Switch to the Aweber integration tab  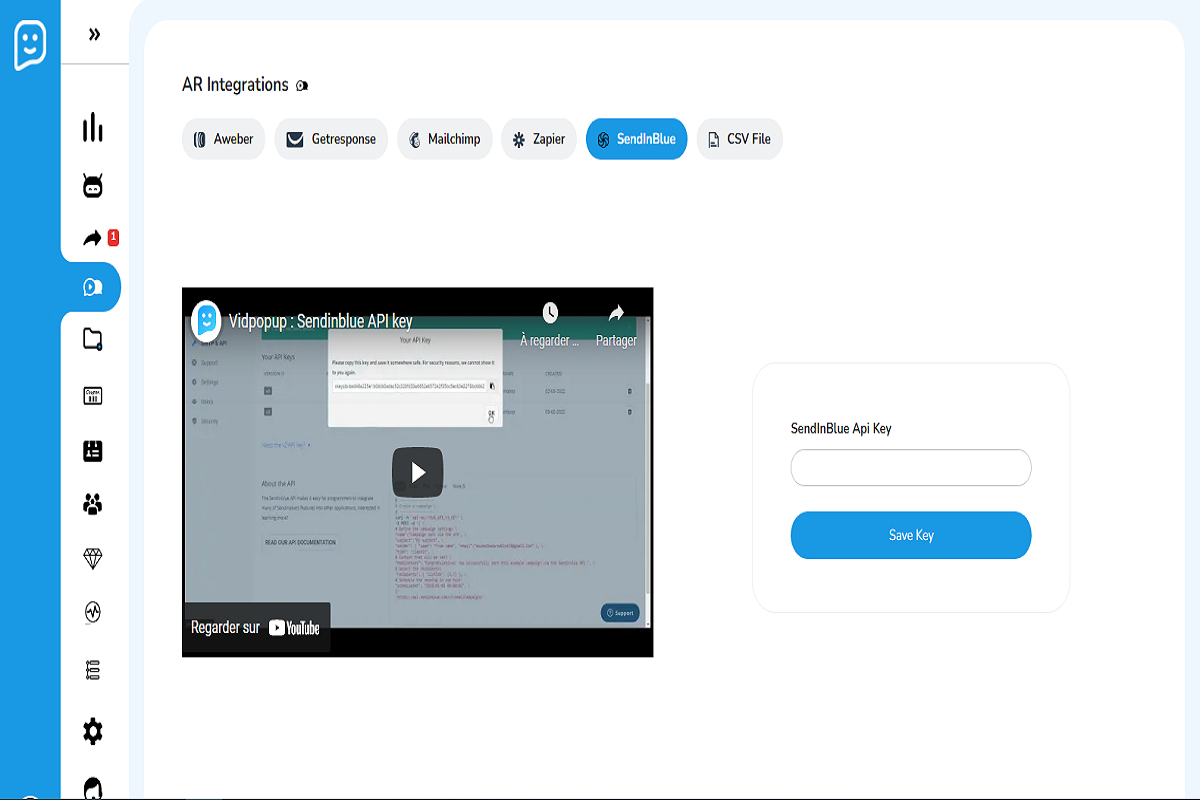click(223, 139)
